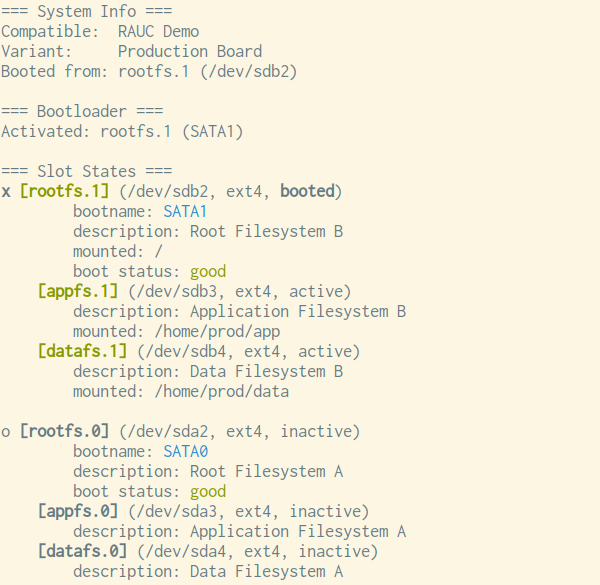Click the "x" marker before rootfs.1
Screen dimensions: 600x585
coord(6,192)
